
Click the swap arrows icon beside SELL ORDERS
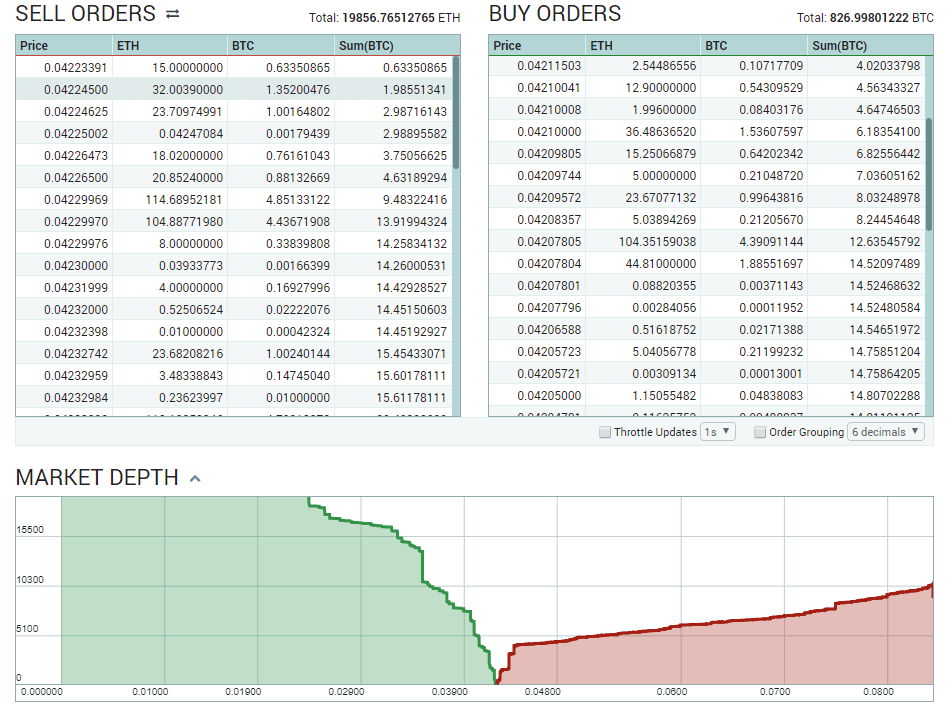(173, 13)
